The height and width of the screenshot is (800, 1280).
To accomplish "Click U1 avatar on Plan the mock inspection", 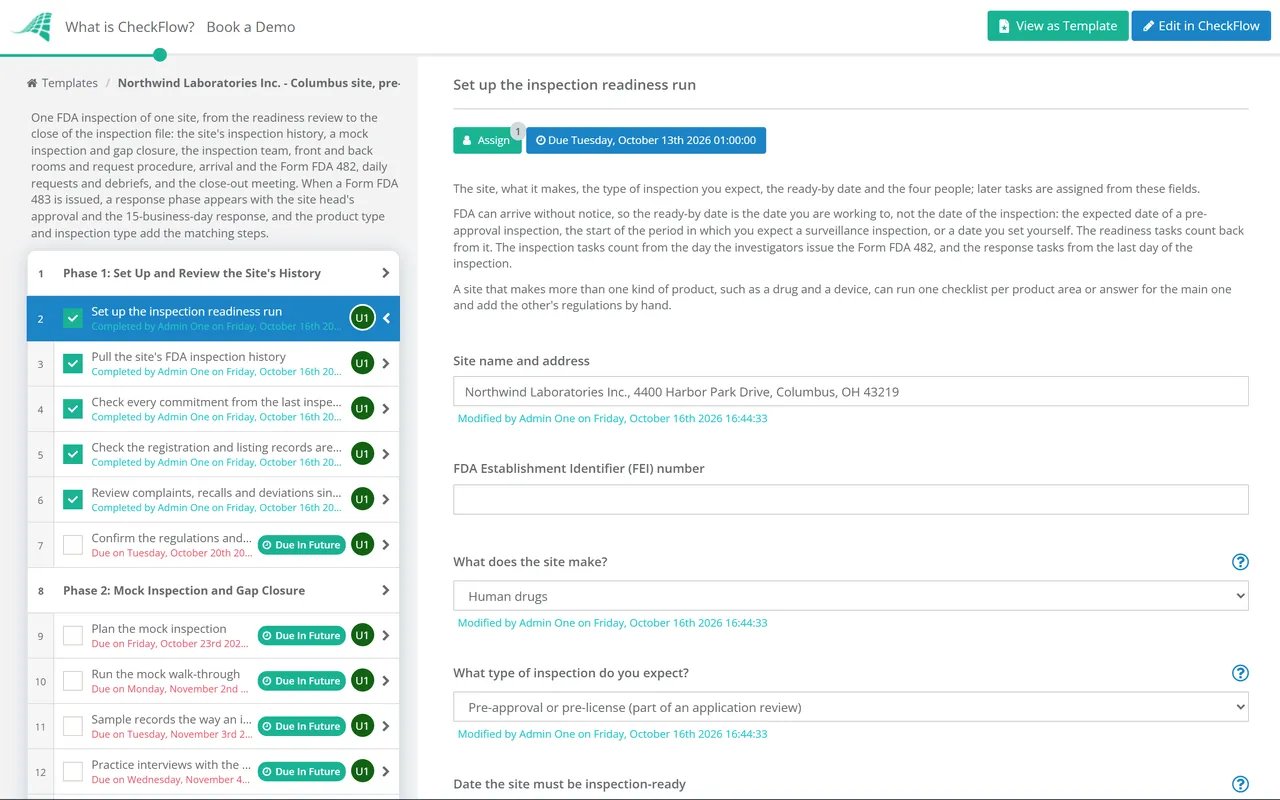I will point(362,635).
